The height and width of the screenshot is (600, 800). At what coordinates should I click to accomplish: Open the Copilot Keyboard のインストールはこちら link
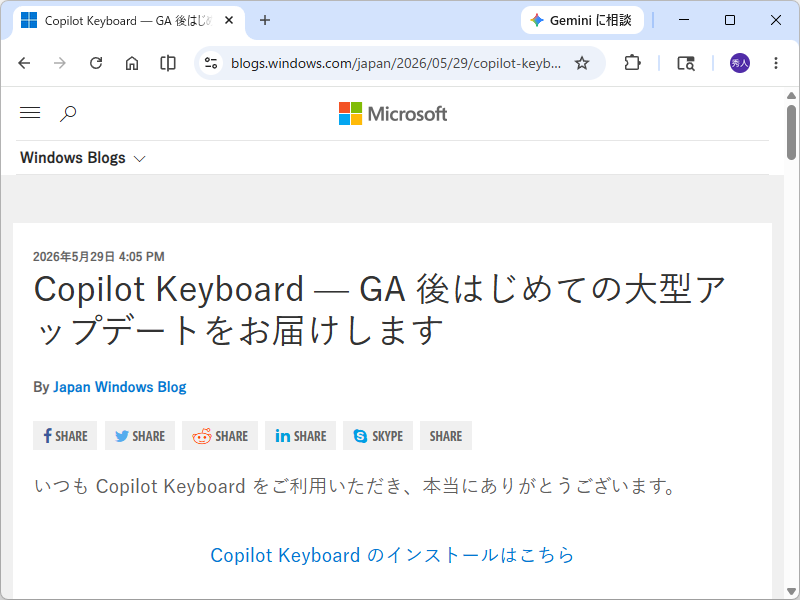(x=392, y=555)
